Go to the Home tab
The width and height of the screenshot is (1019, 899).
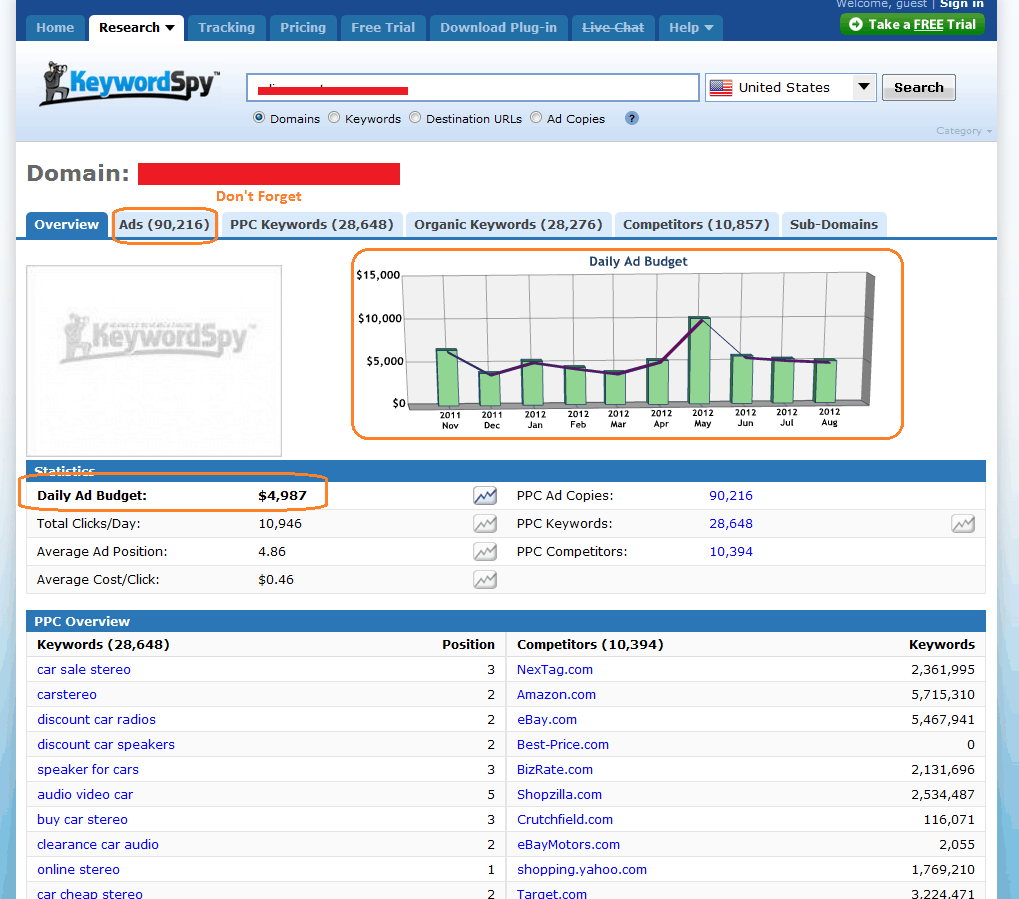pos(55,28)
